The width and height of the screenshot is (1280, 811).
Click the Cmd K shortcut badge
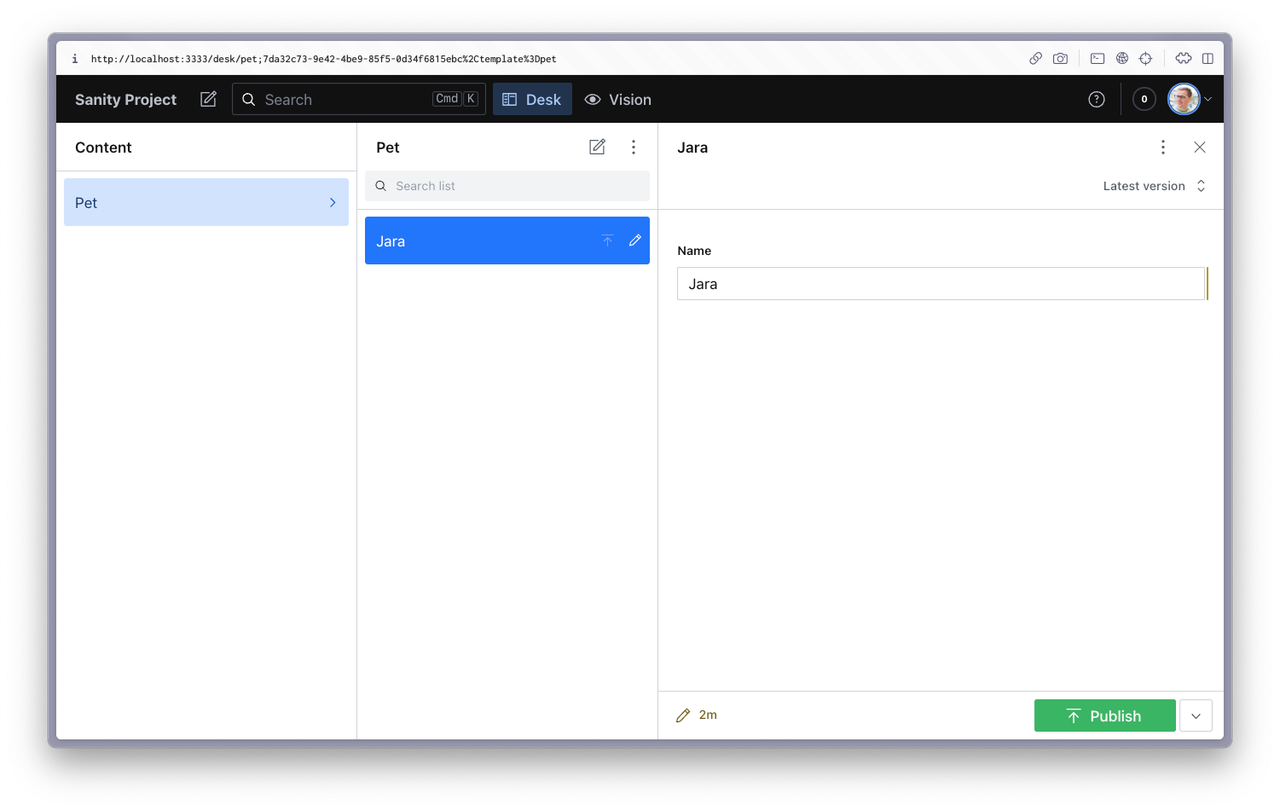pos(456,99)
